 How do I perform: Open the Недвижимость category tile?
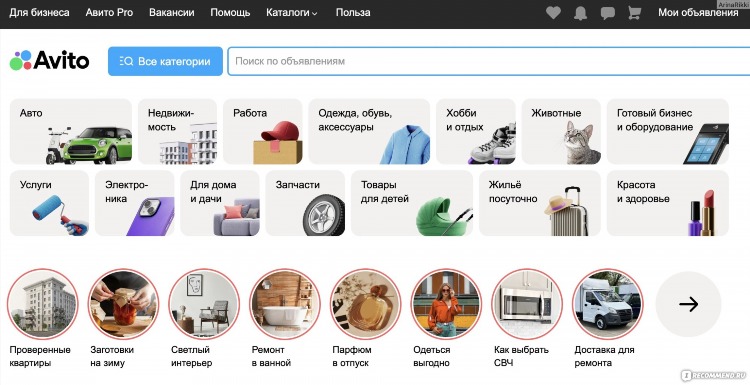(x=177, y=132)
